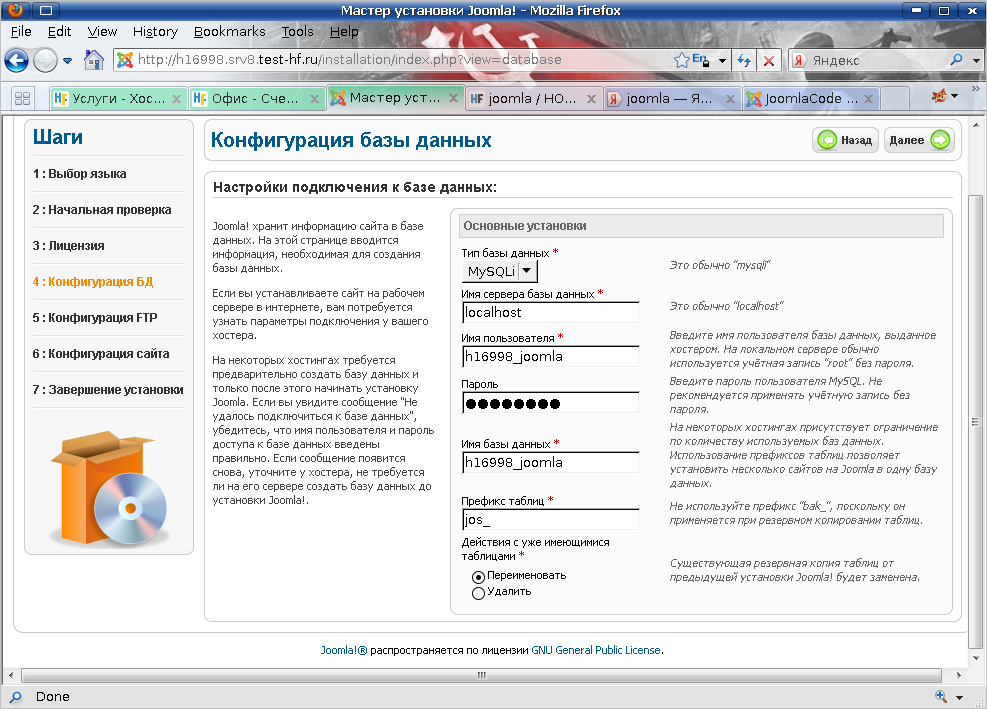Click the 'Имя пользователя' username field
987x709 pixels.
(x=550, y=357)
